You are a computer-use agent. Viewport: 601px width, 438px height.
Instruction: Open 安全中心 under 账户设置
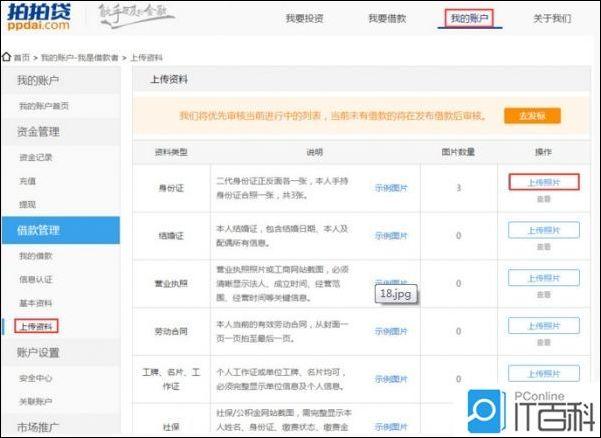(x=36, y=378)
